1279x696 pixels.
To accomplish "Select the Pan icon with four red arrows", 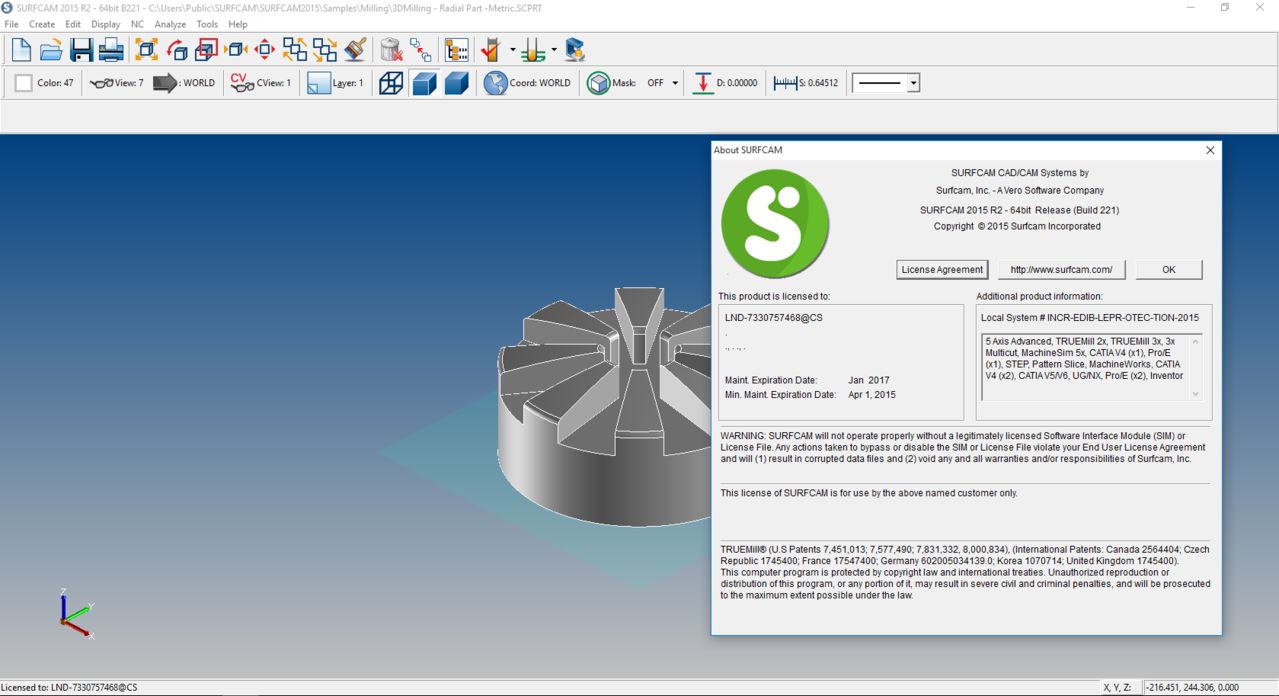I will 265,49.
